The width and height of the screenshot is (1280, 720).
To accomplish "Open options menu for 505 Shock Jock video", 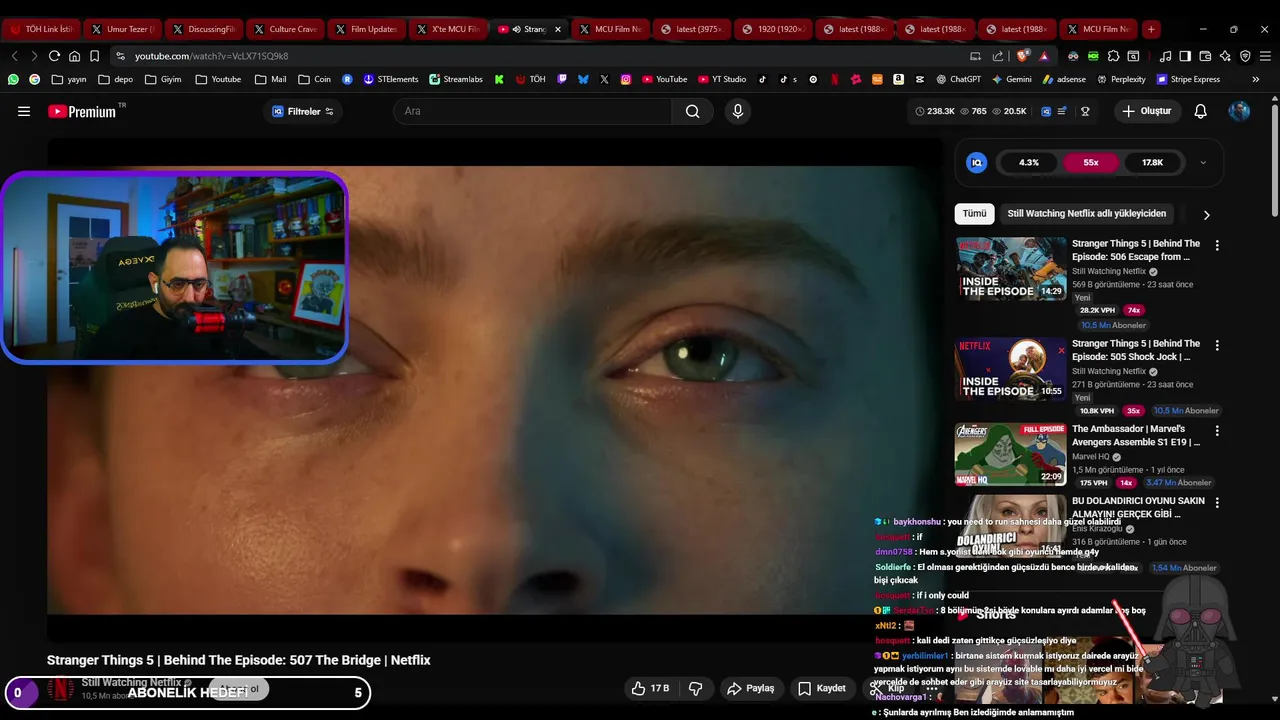I will [1217, 345].
